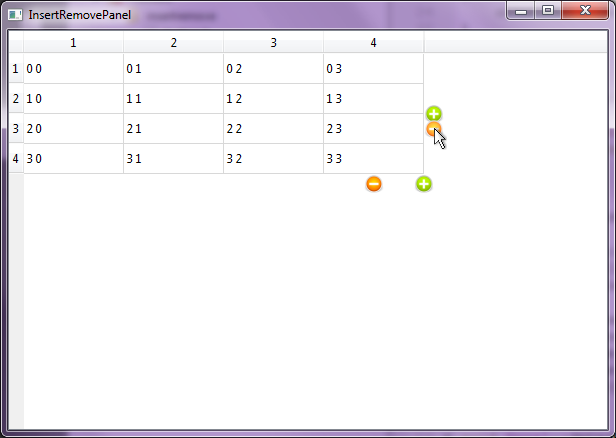
Task: Click cell containing "3 1"
Action: click(174, 158)
